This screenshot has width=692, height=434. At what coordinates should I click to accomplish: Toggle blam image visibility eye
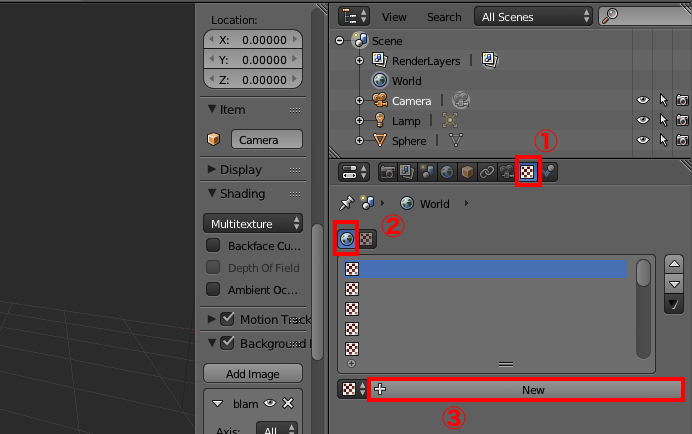click(270, 403)
